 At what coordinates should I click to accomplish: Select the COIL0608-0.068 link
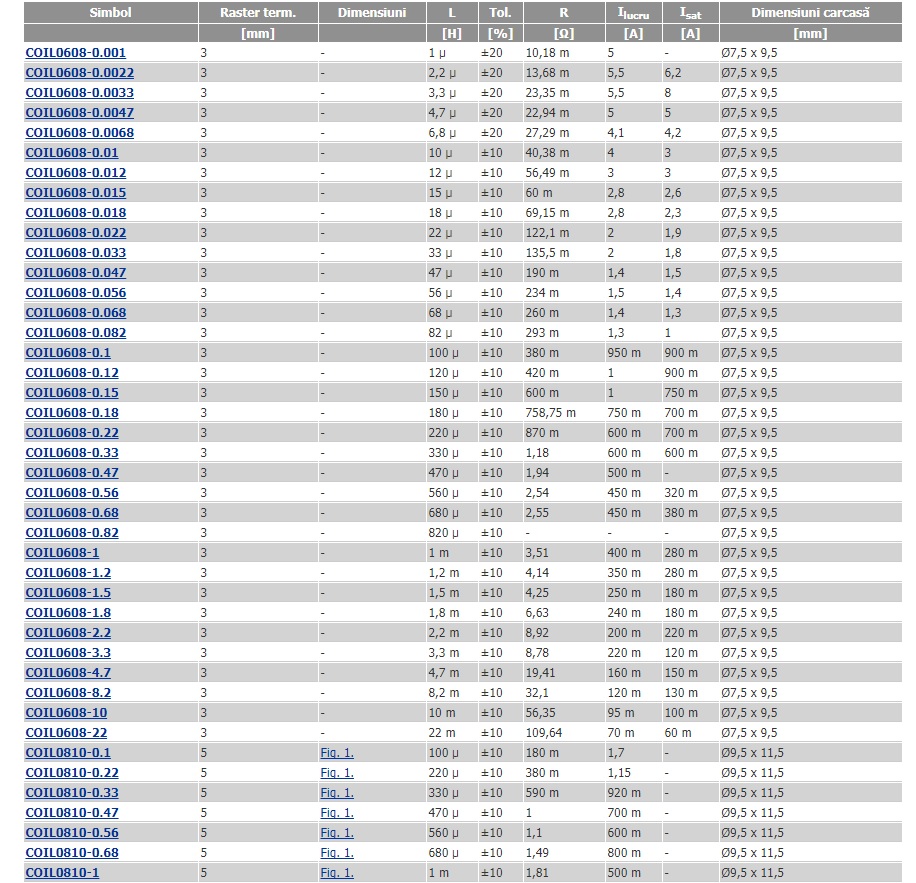tap(75, 313)
